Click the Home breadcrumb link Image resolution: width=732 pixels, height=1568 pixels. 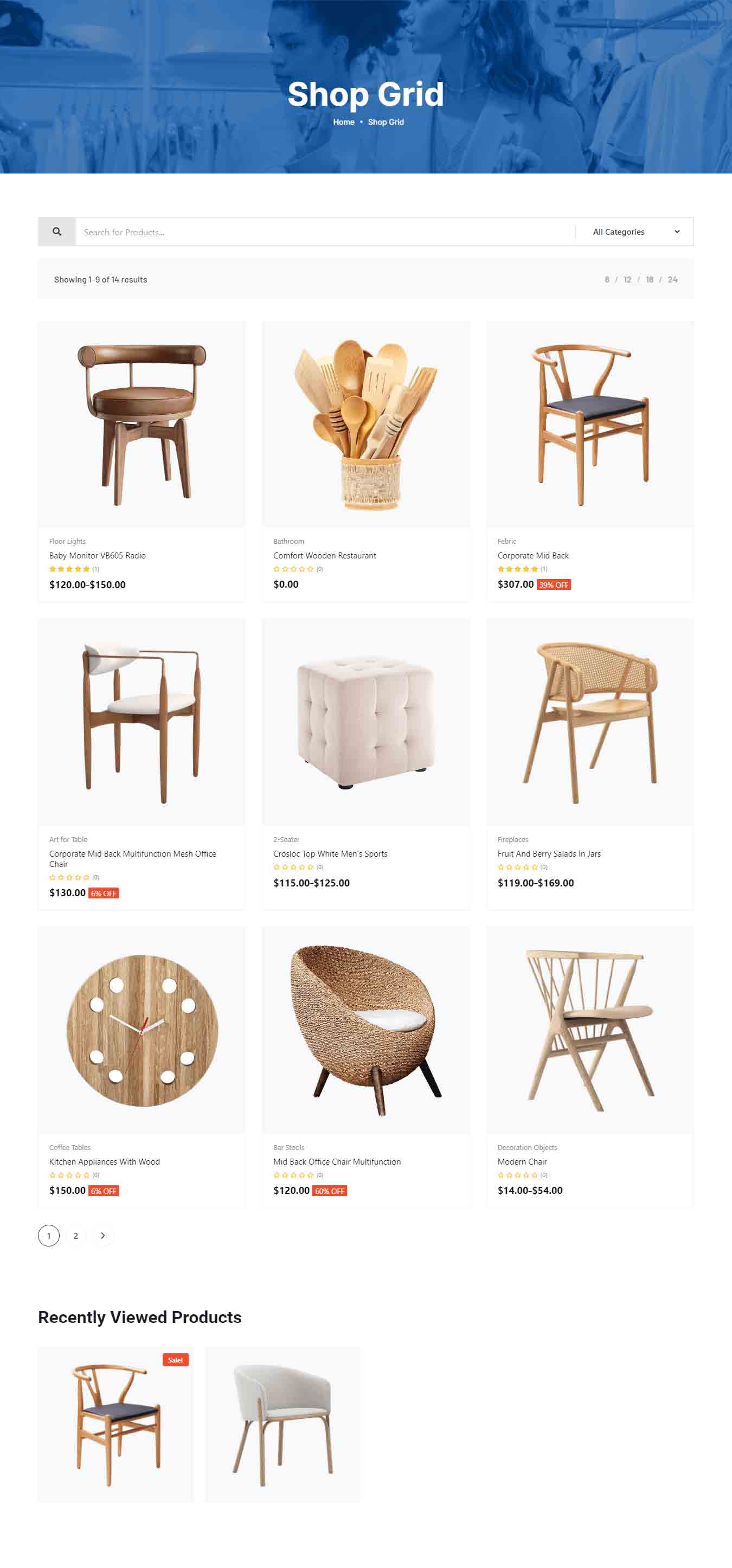tap(343, 122)
